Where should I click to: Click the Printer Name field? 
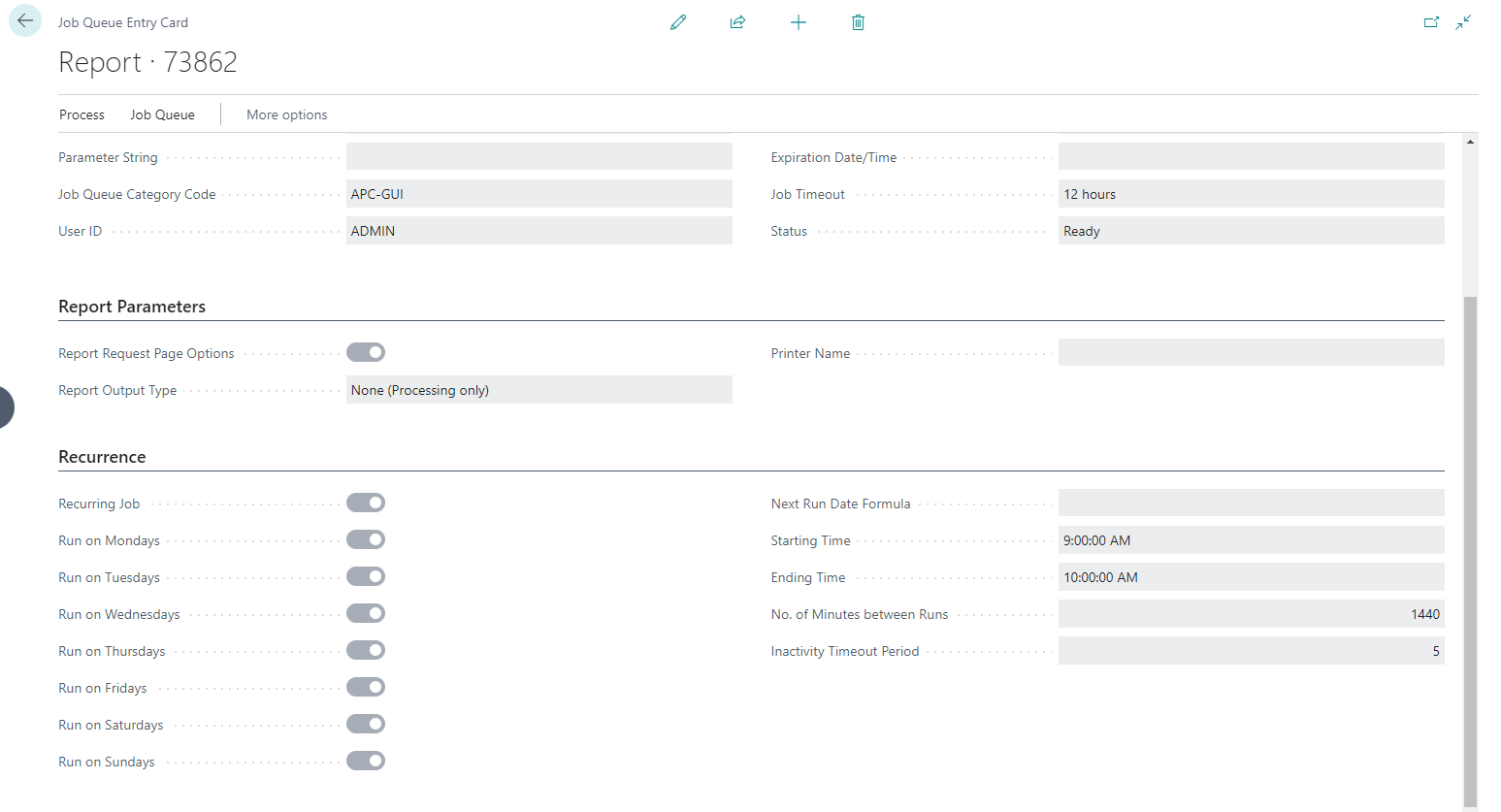pyautogui.click(x=1252, y=352)
